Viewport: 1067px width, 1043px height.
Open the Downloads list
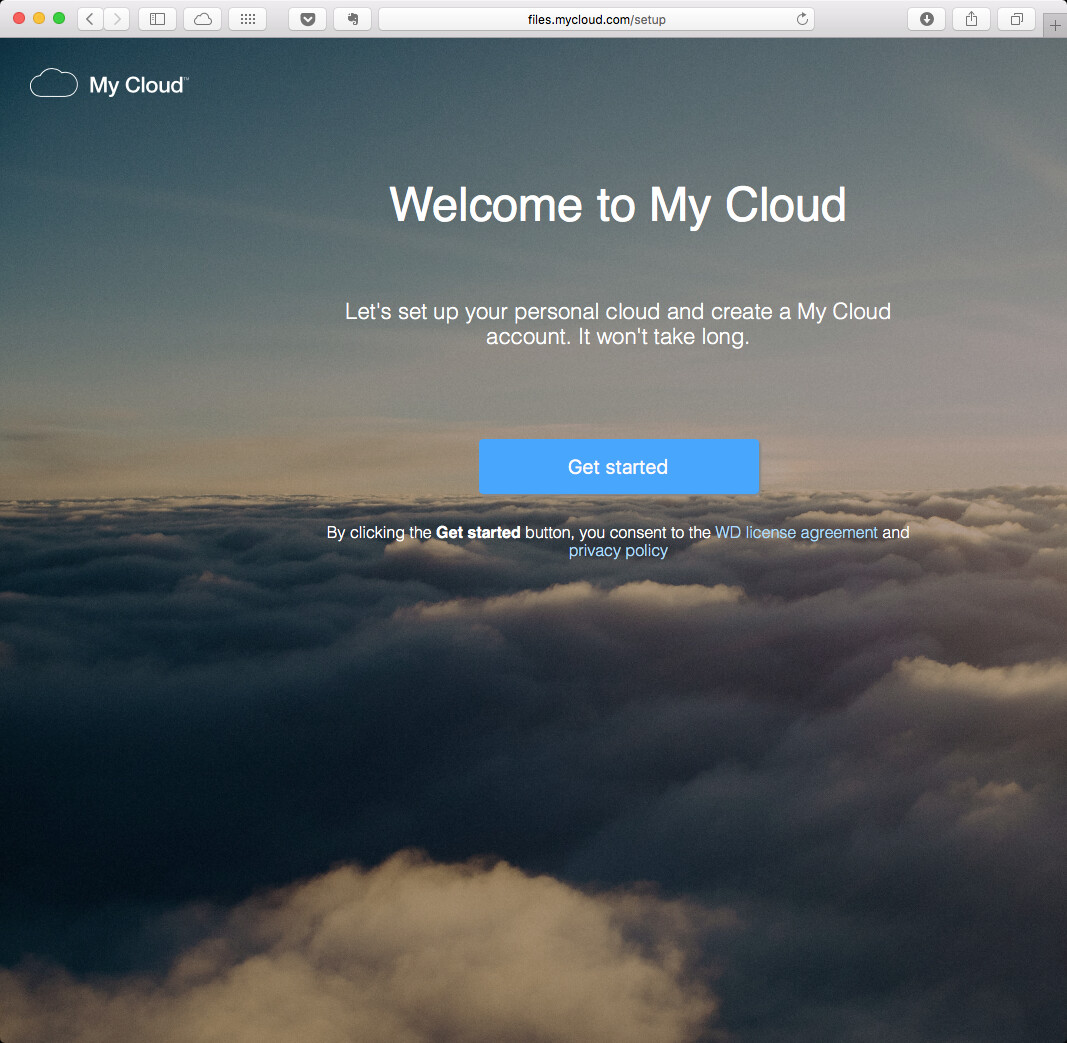(925, 18)
